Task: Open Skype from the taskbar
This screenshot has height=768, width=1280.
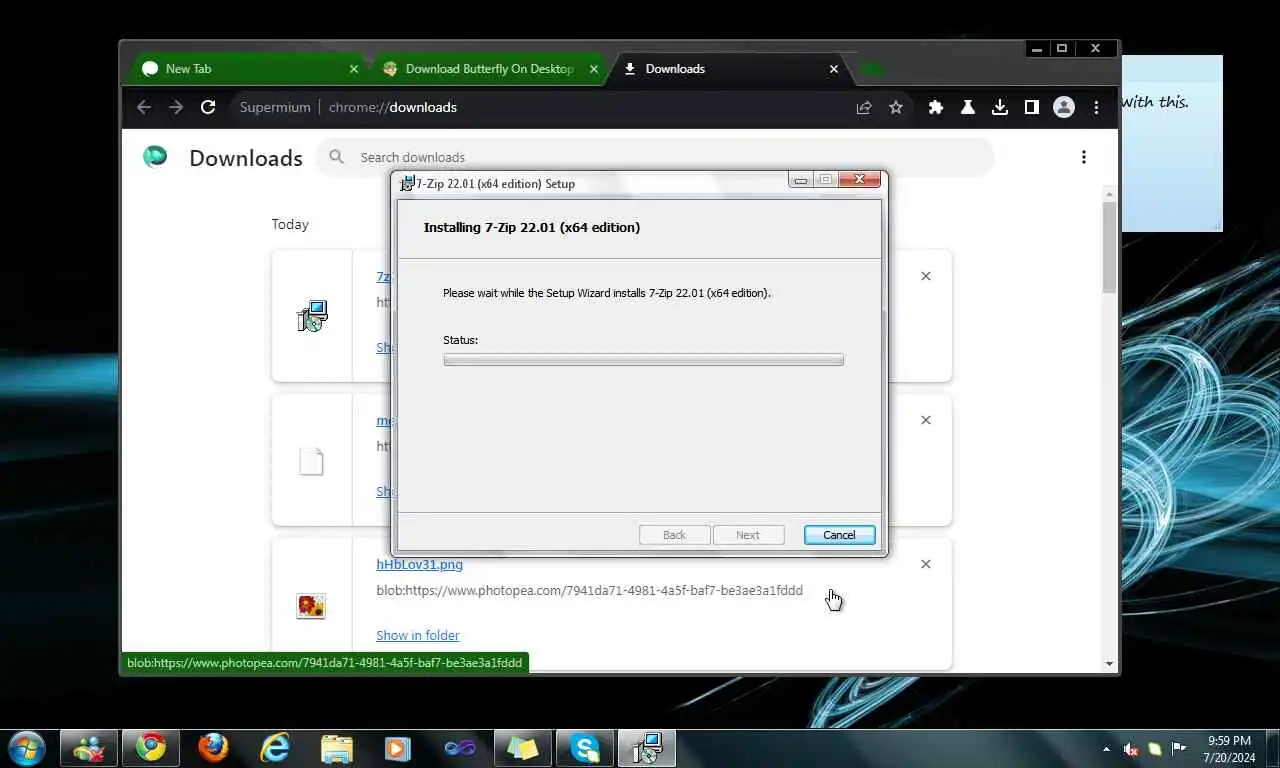Action: (585, 748)
